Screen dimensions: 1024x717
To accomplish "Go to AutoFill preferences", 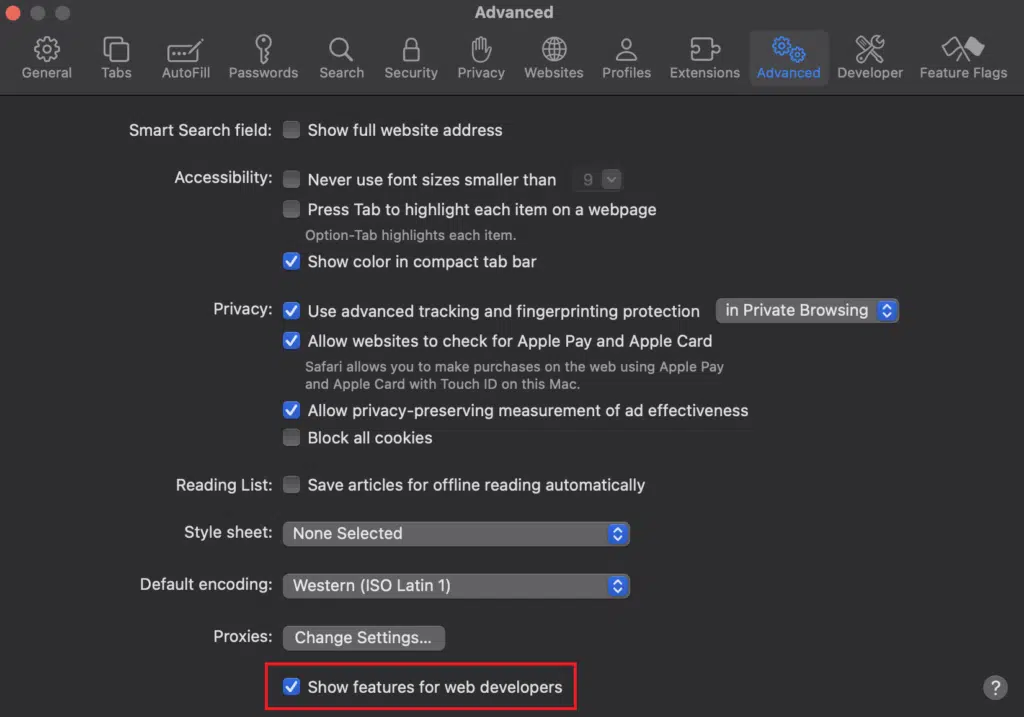I will tap(185, 58).
